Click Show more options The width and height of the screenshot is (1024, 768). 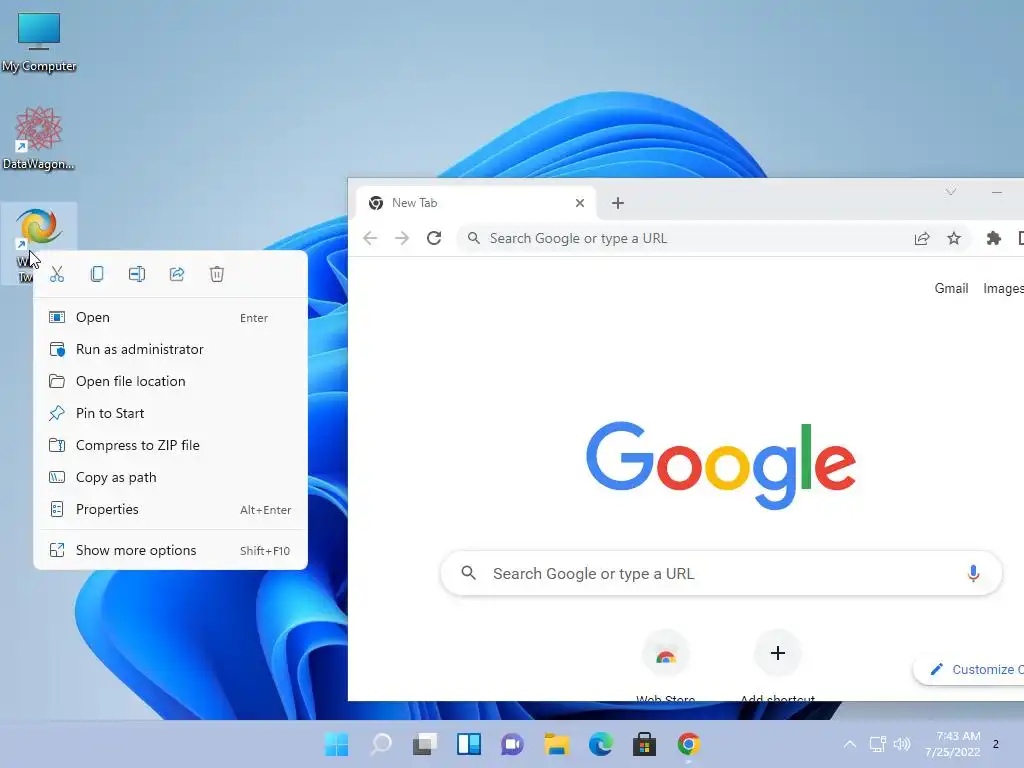(170, 551)
